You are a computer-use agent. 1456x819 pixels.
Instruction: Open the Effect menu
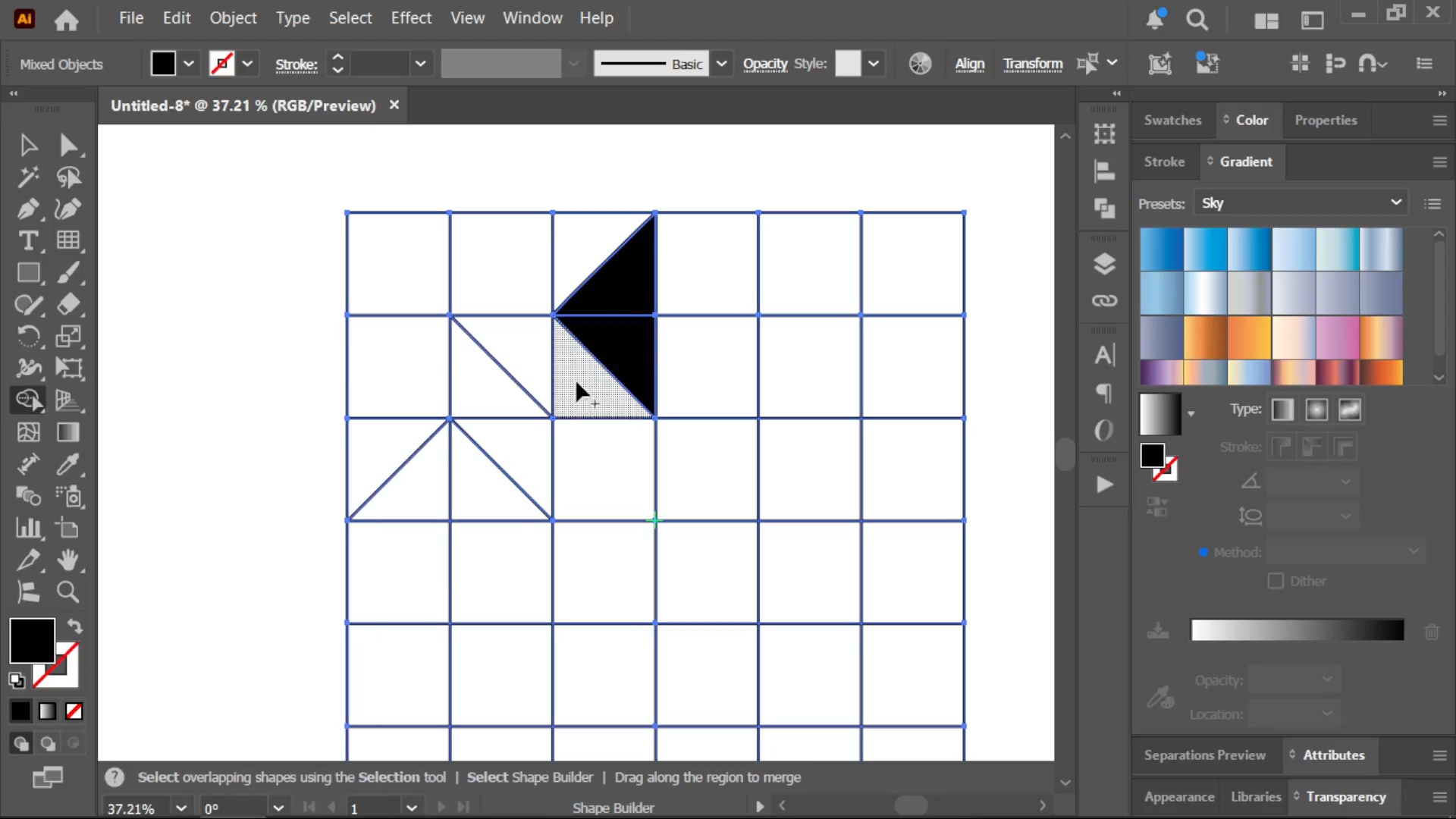(411, 18)
